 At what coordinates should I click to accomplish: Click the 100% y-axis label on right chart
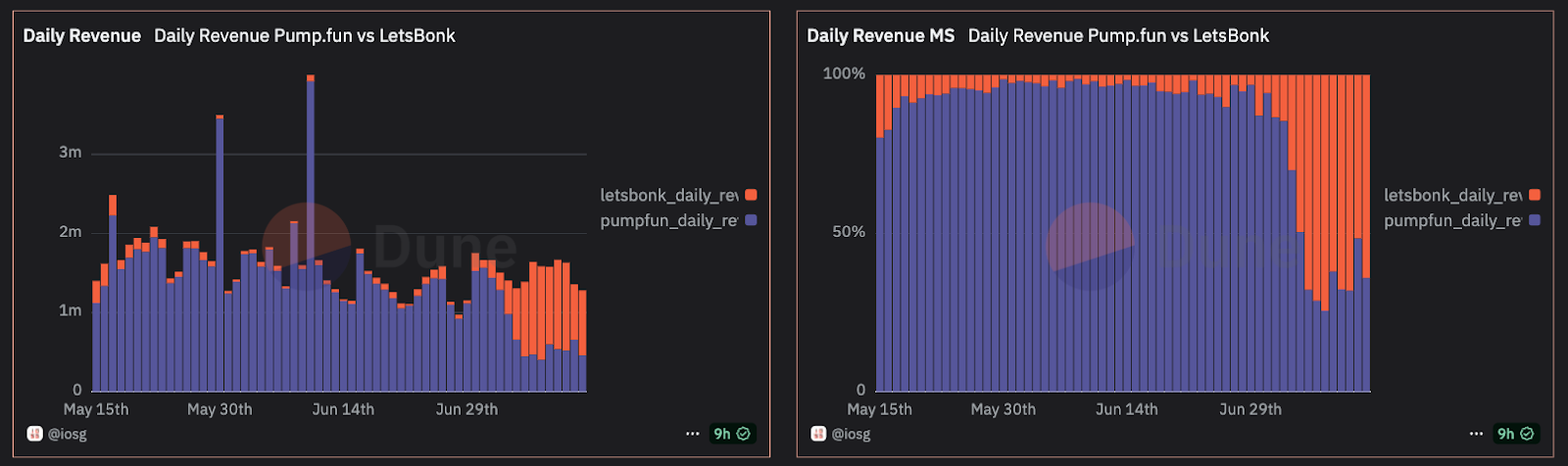pyautogui.click(x=844, y=73)
